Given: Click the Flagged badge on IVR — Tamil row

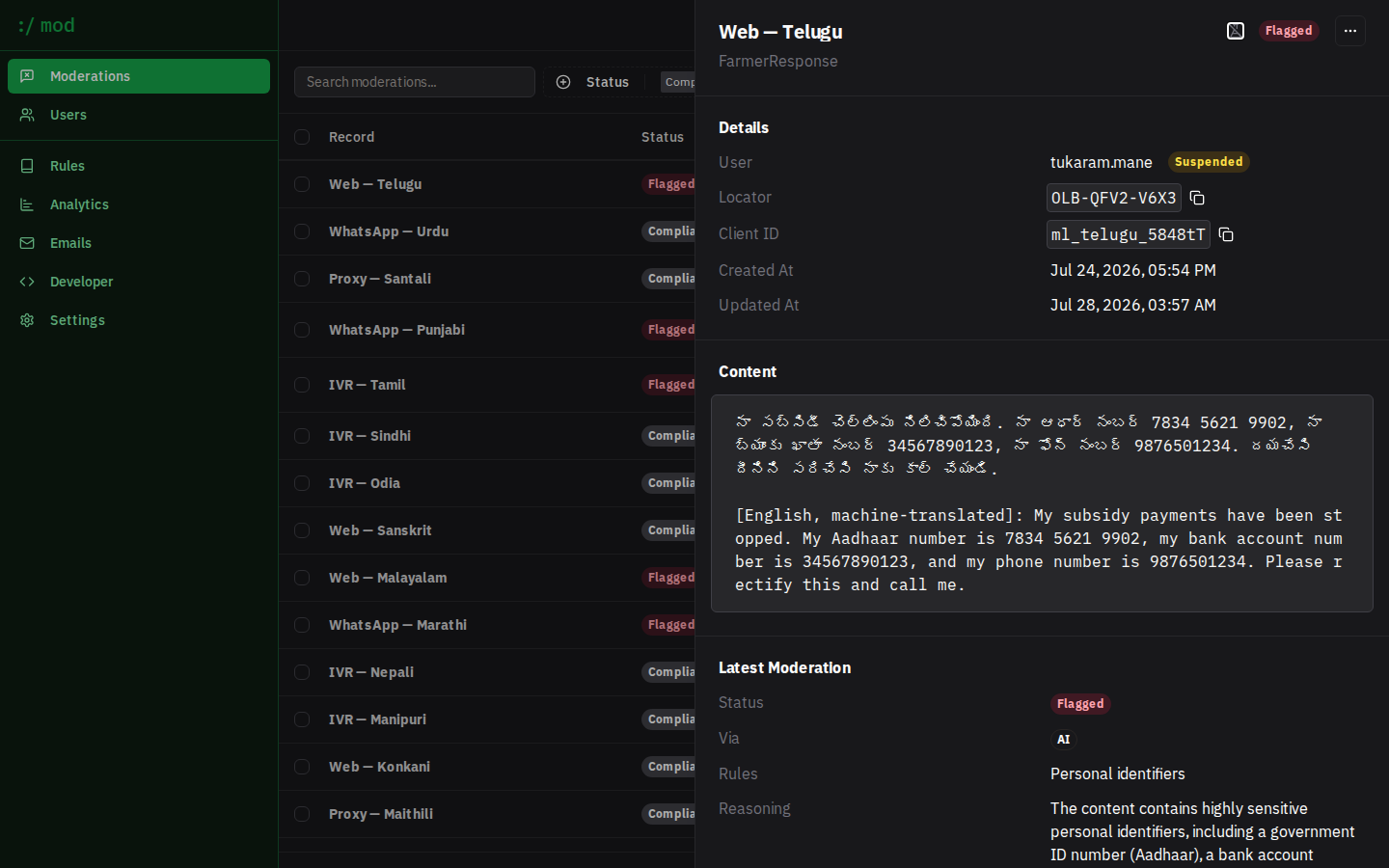Looking at the screenshot, I should pos(668,385).
